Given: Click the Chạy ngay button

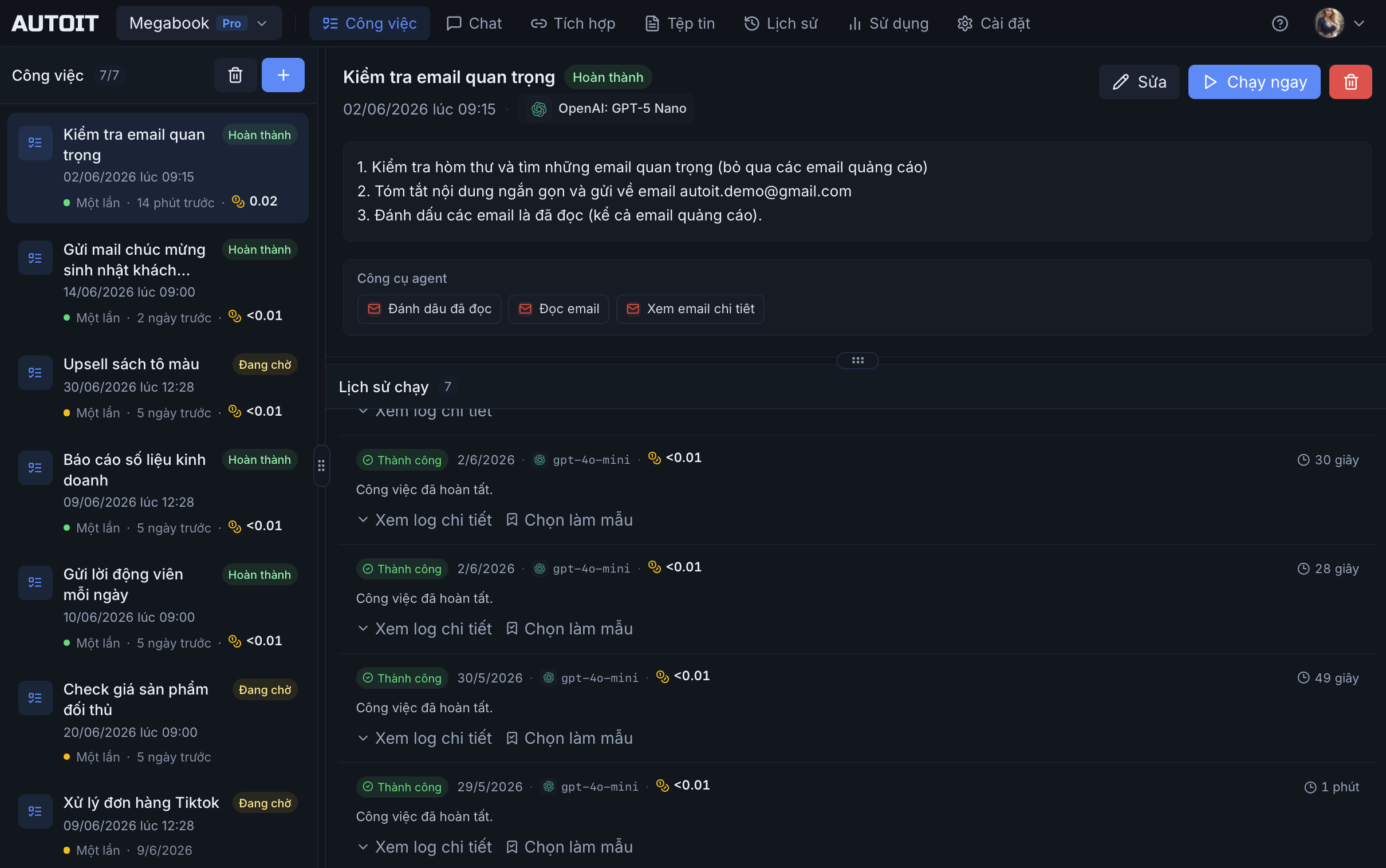Looking at the screenshot, I should [x=1254, y=82].
